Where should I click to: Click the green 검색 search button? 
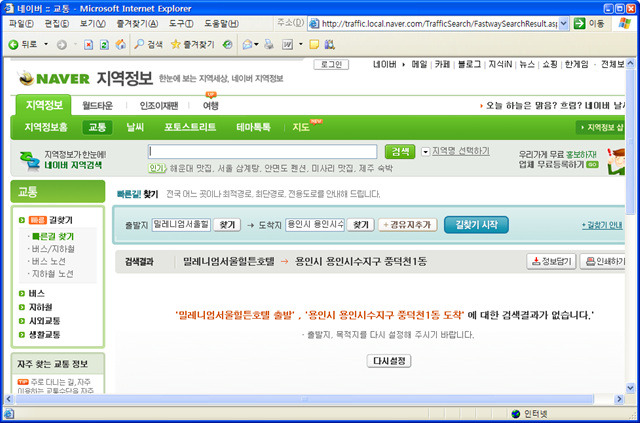tap(400, 151)
